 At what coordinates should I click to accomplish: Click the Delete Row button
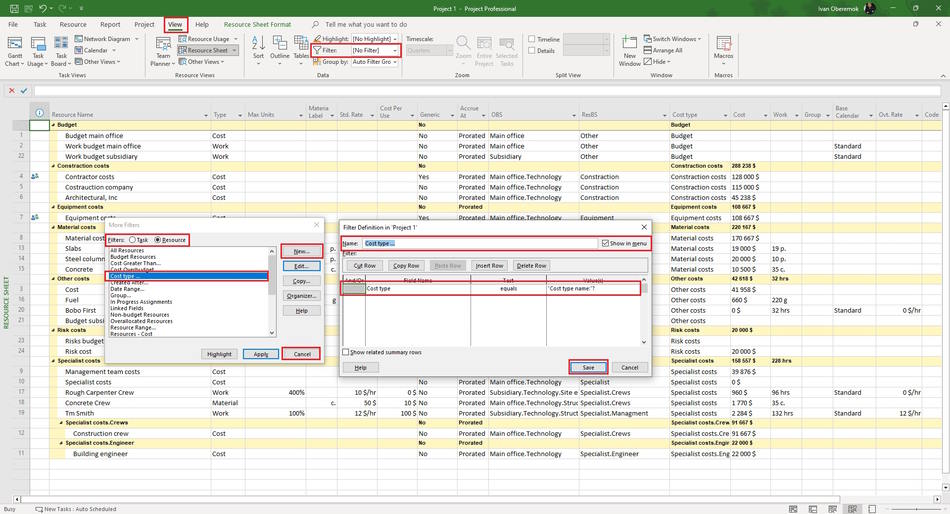[531, 265]
